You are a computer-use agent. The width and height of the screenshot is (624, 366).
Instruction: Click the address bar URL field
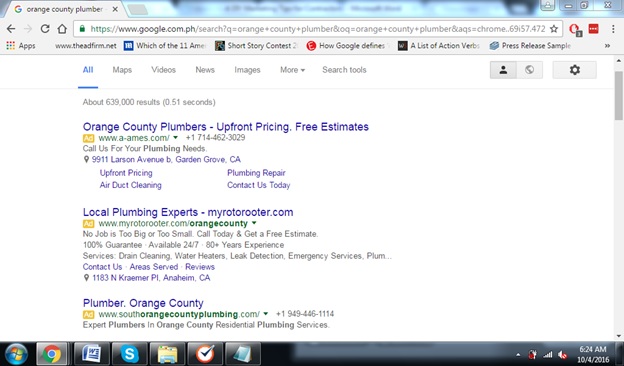tap(312, 29)
